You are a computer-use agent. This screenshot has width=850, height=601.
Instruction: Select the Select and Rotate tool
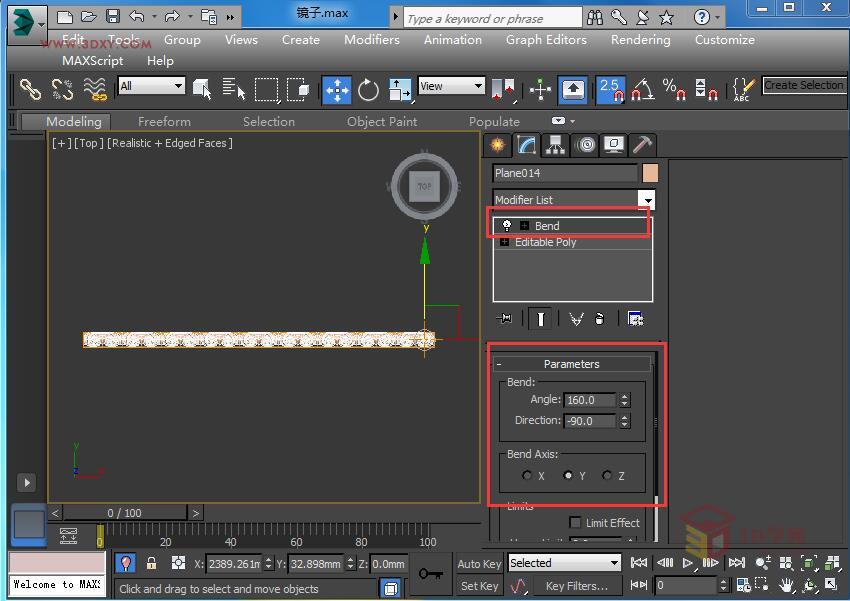368,90
